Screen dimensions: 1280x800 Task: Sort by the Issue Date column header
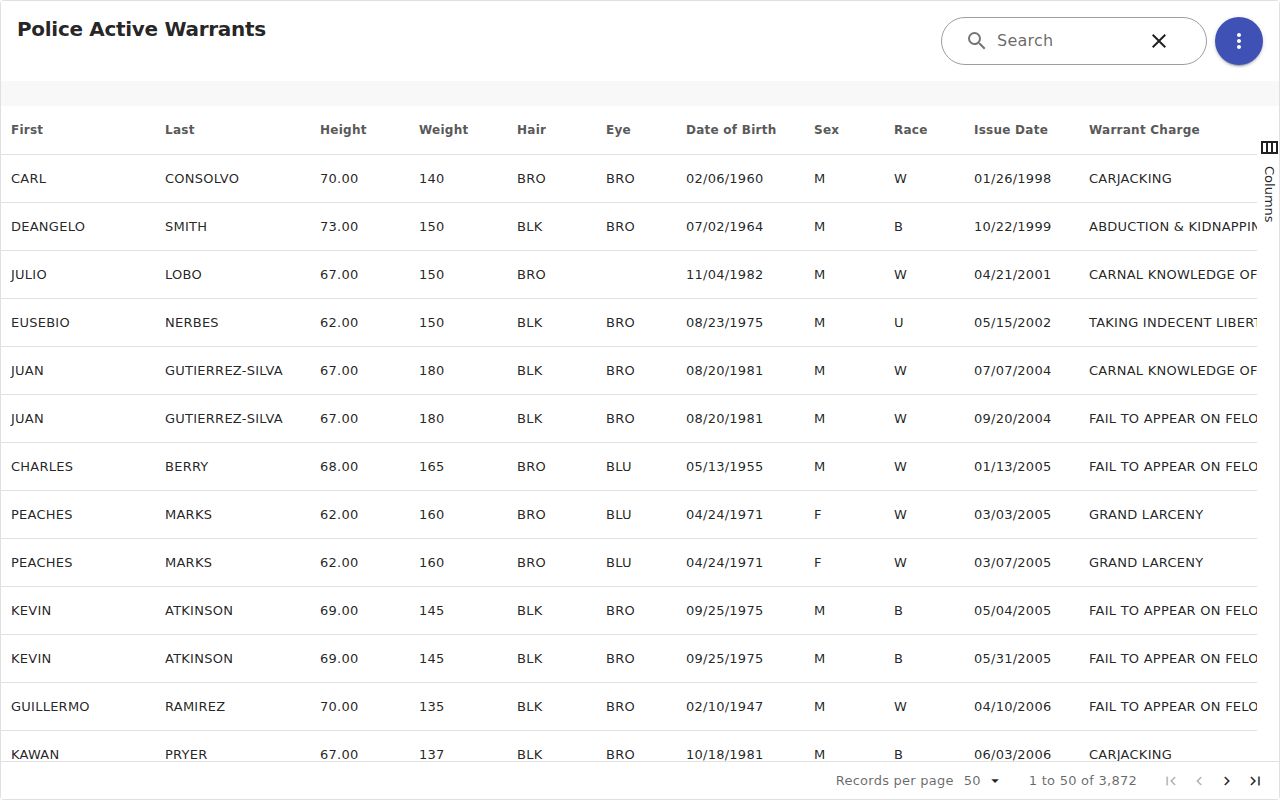tap(1011, 130)
